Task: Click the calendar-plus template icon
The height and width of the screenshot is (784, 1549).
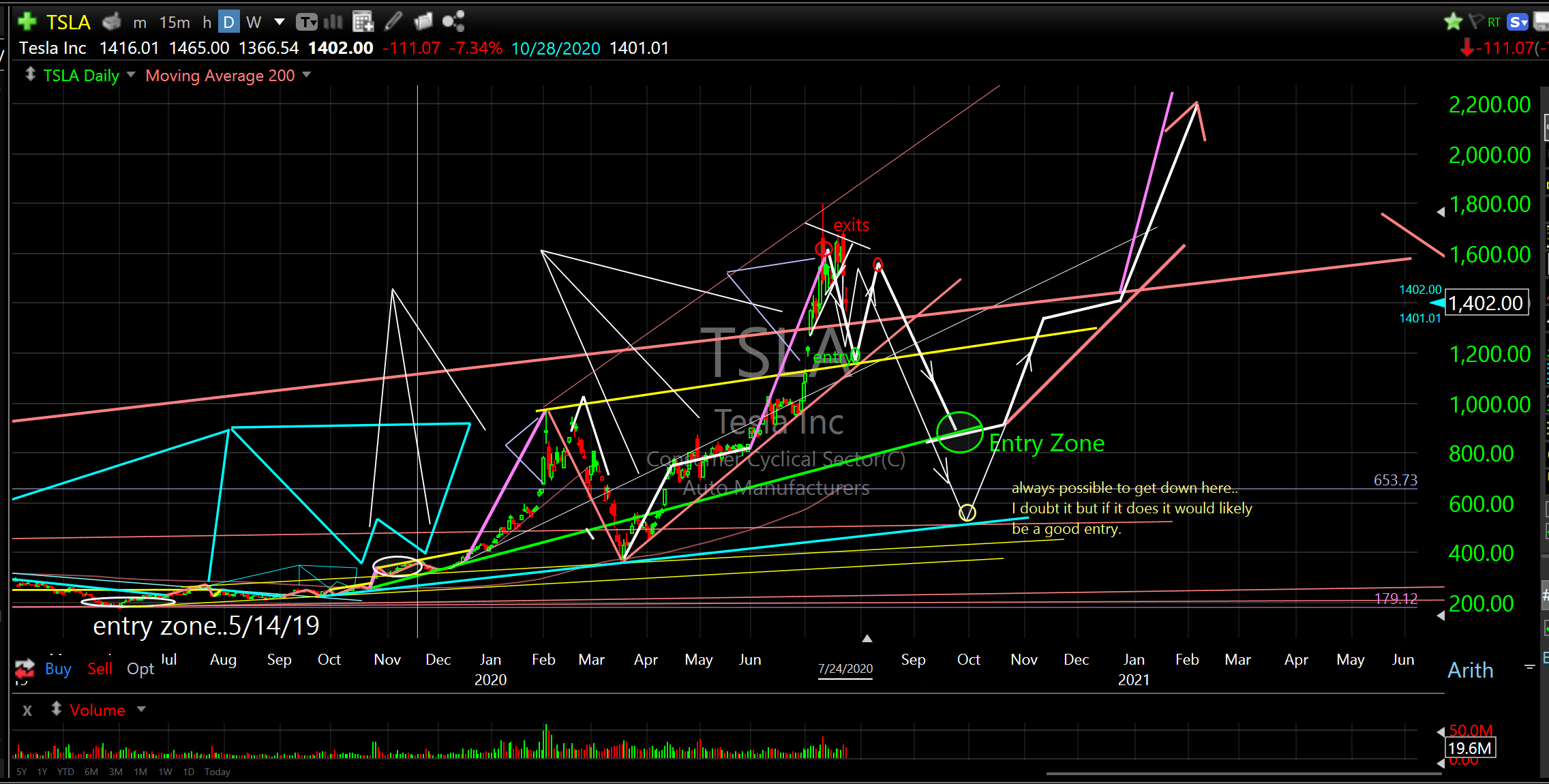Action: pyautogui.click(x=363, y=22)
